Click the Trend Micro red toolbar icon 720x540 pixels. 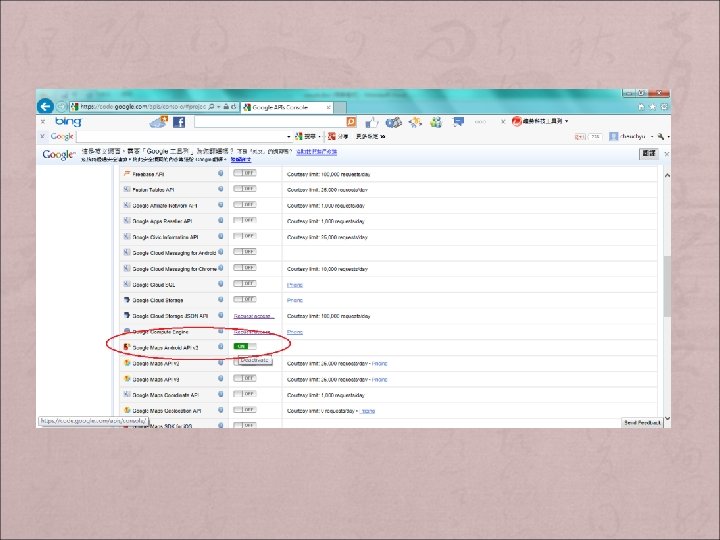pos(517,121)
